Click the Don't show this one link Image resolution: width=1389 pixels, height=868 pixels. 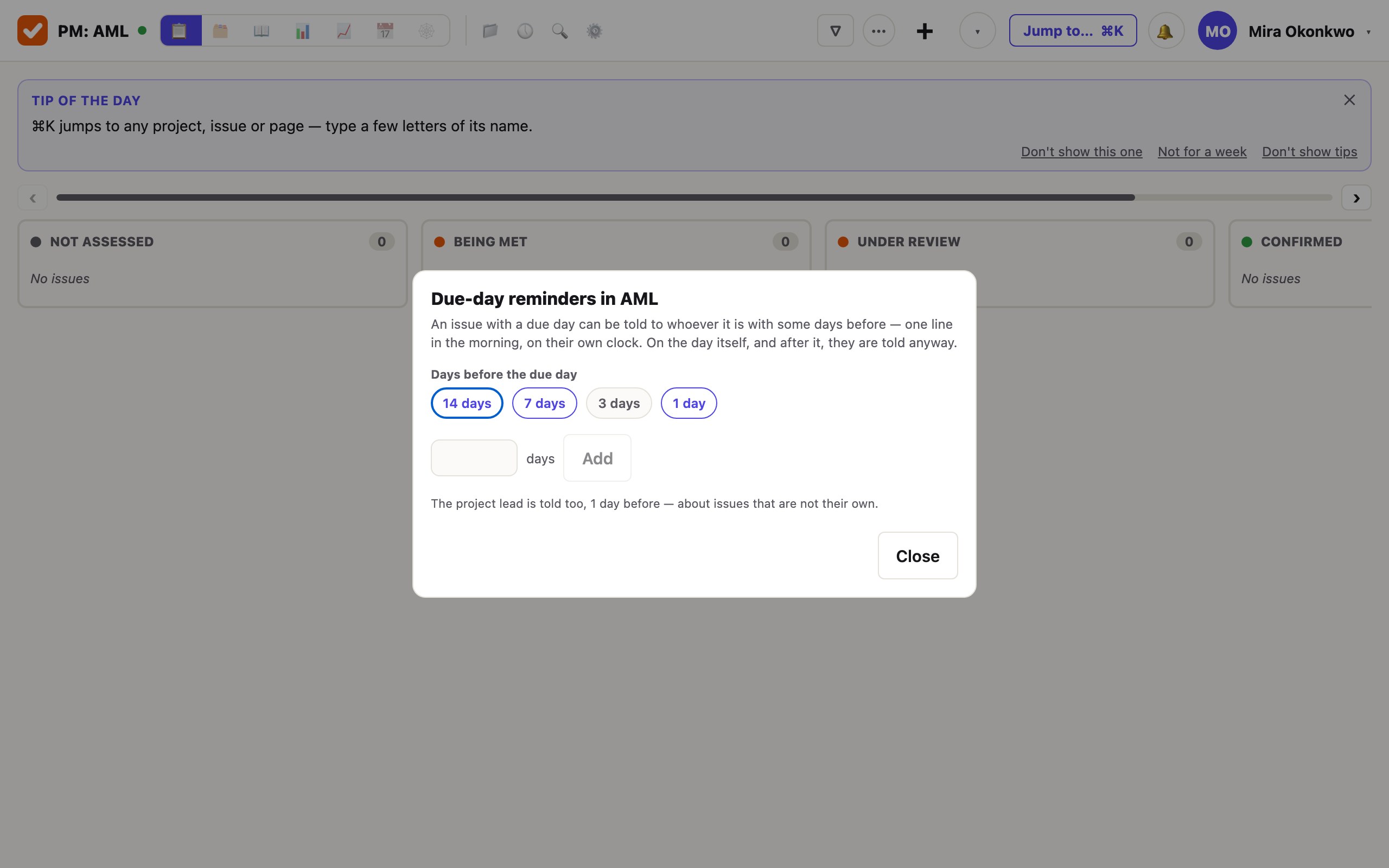click(1081, 151)
